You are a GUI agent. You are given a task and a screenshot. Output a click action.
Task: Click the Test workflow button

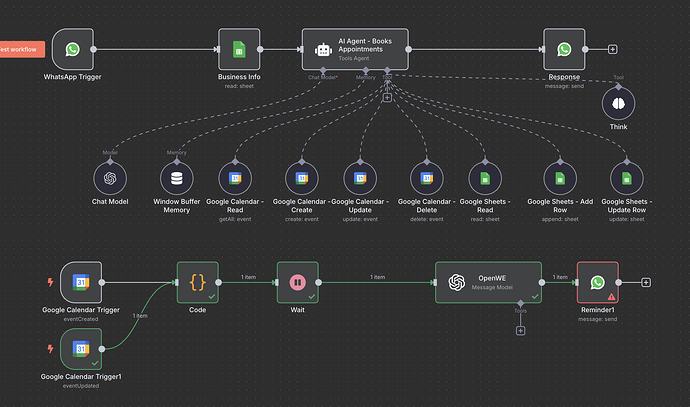[21, 49]
